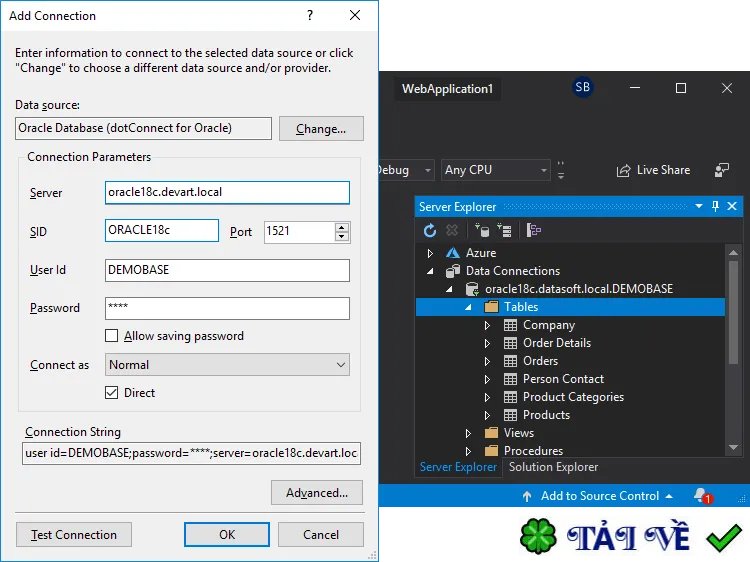Click the Server name input field
The height and width of the screenshot is (562, 750).
click(227, 192)
